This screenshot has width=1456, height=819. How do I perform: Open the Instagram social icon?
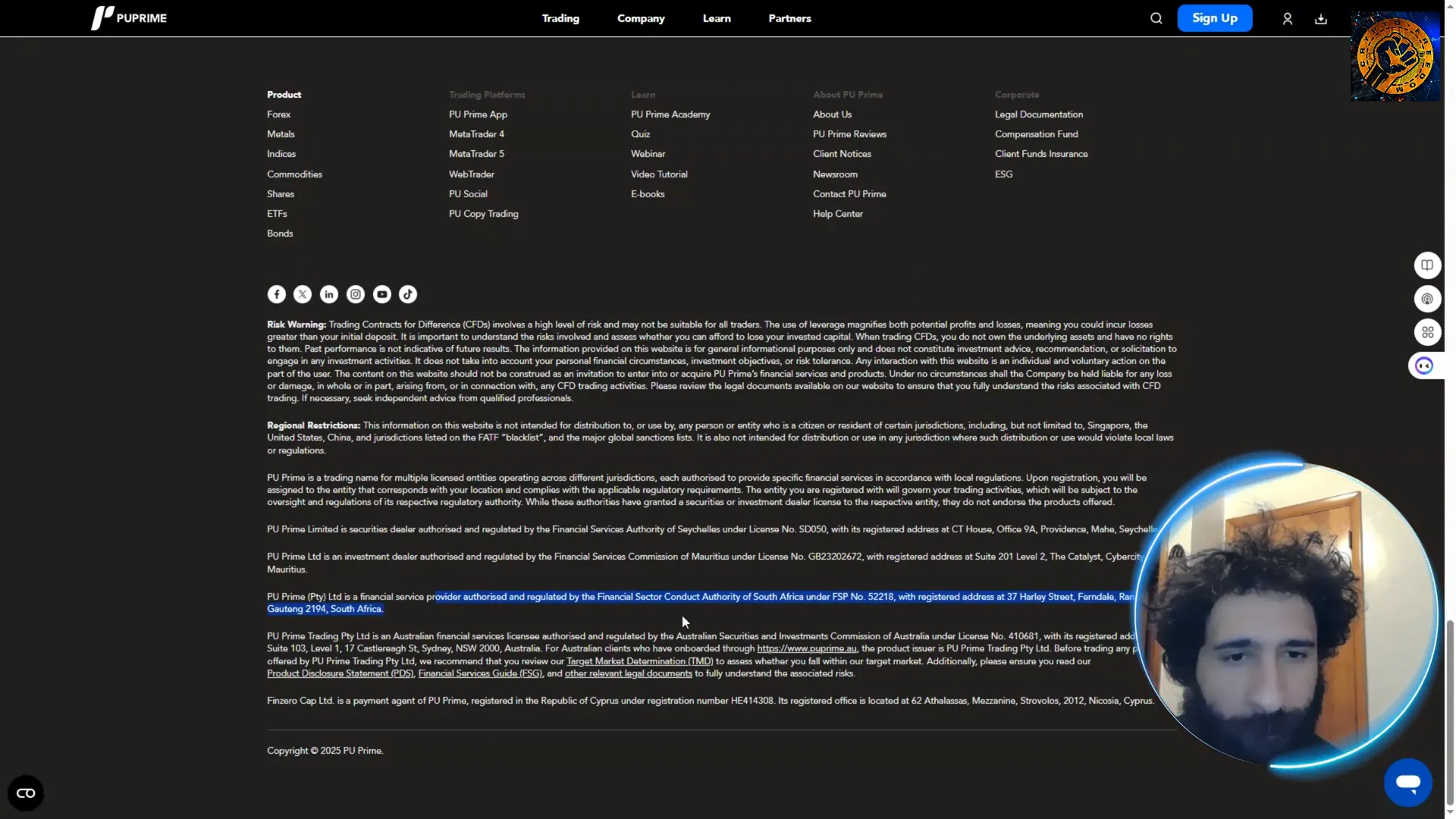pyautogui.click(x=356, y=294)
